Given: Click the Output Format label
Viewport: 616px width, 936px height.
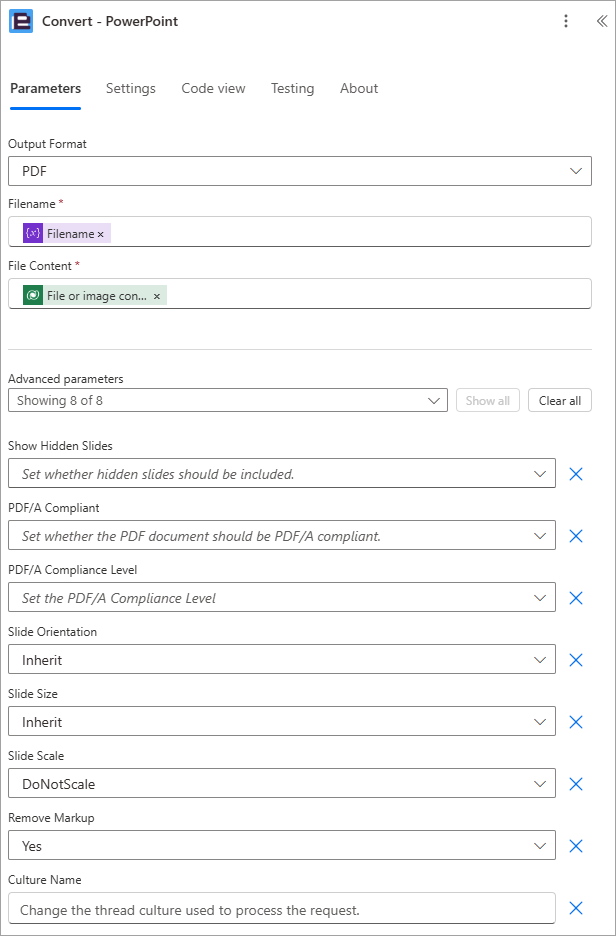Looking at the screenshot, I should (47, 144).
